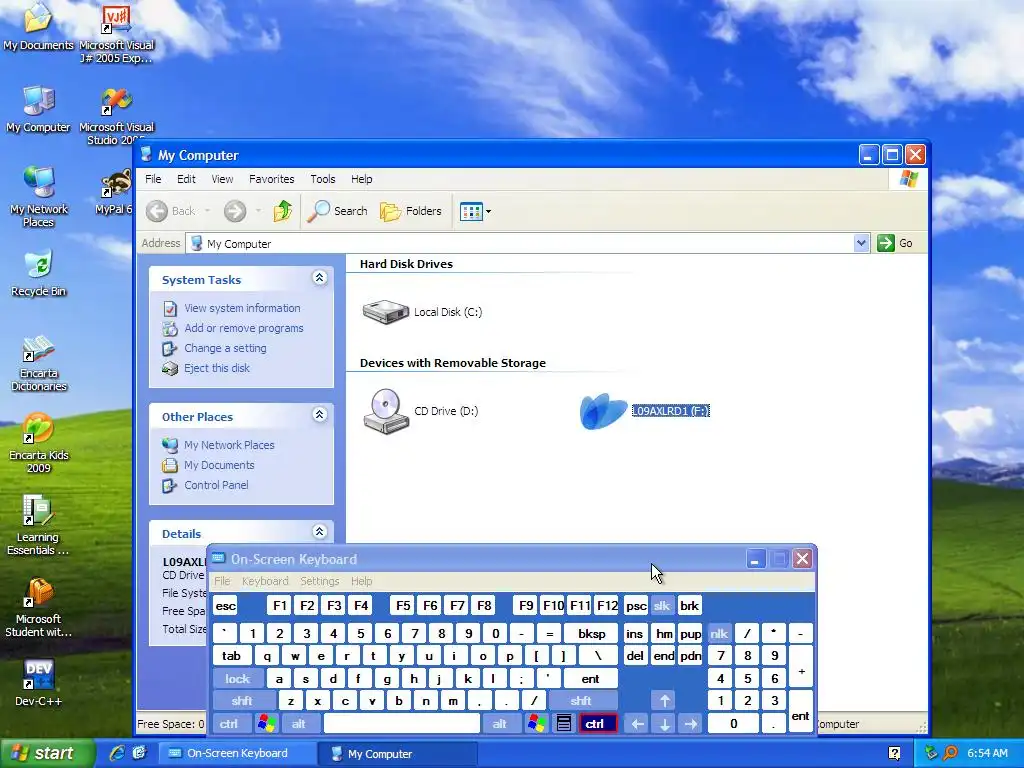Collapse the System Tasks panel
Screen dimensions: 1024x768
[x=319, y=278]
